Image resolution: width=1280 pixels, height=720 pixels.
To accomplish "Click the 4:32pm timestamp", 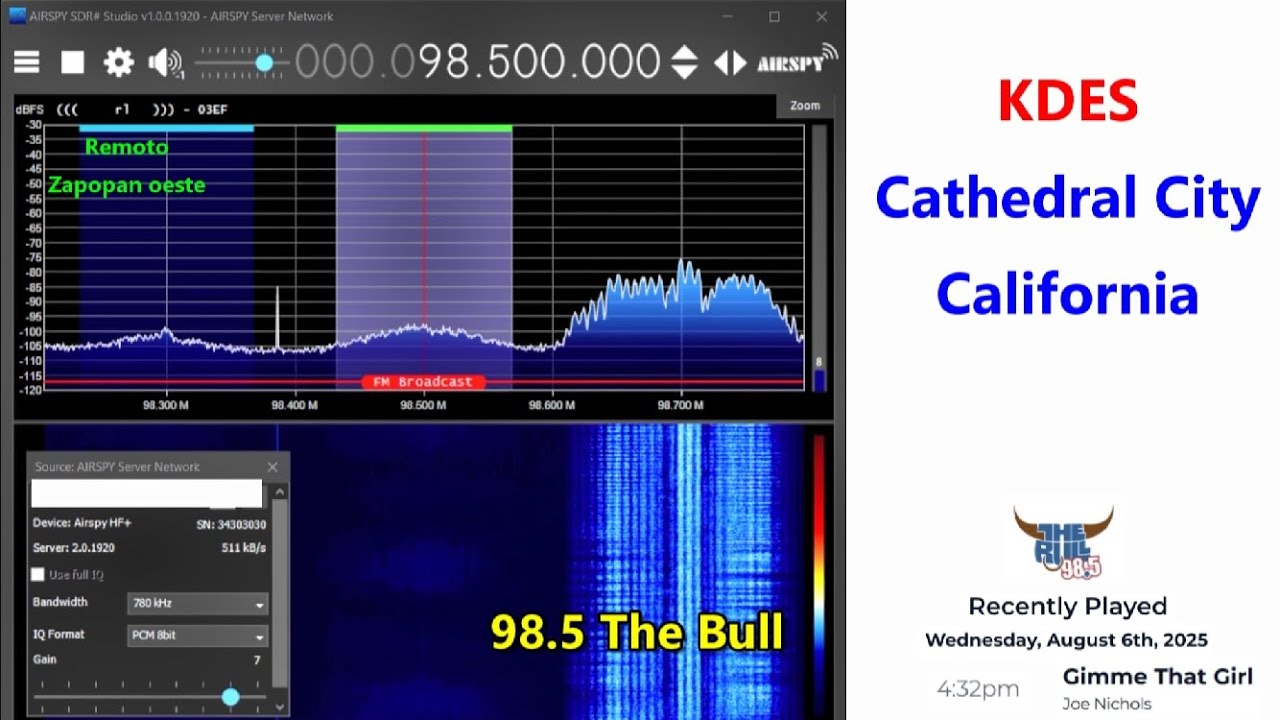I will [x=978, y=689].
